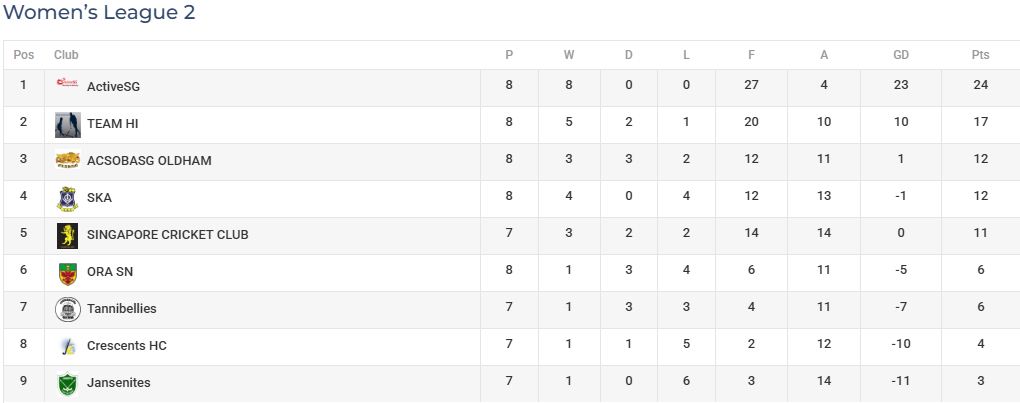Sort table by Pts column header

point(980,55)
